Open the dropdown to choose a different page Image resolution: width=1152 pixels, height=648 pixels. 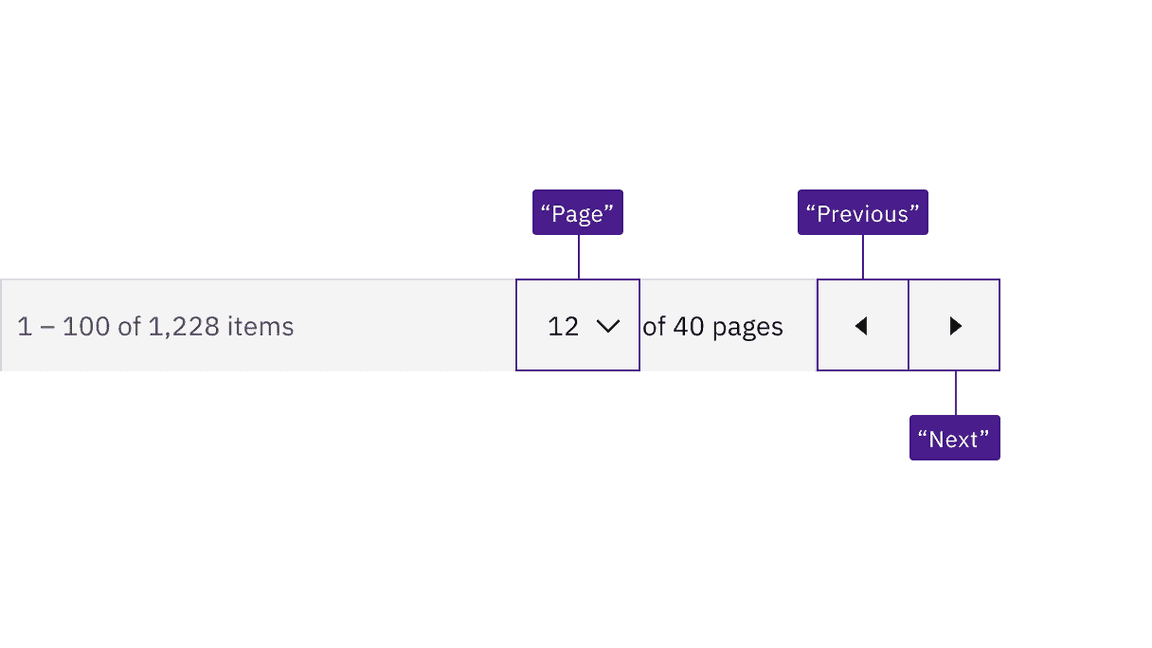coord(578,325)
